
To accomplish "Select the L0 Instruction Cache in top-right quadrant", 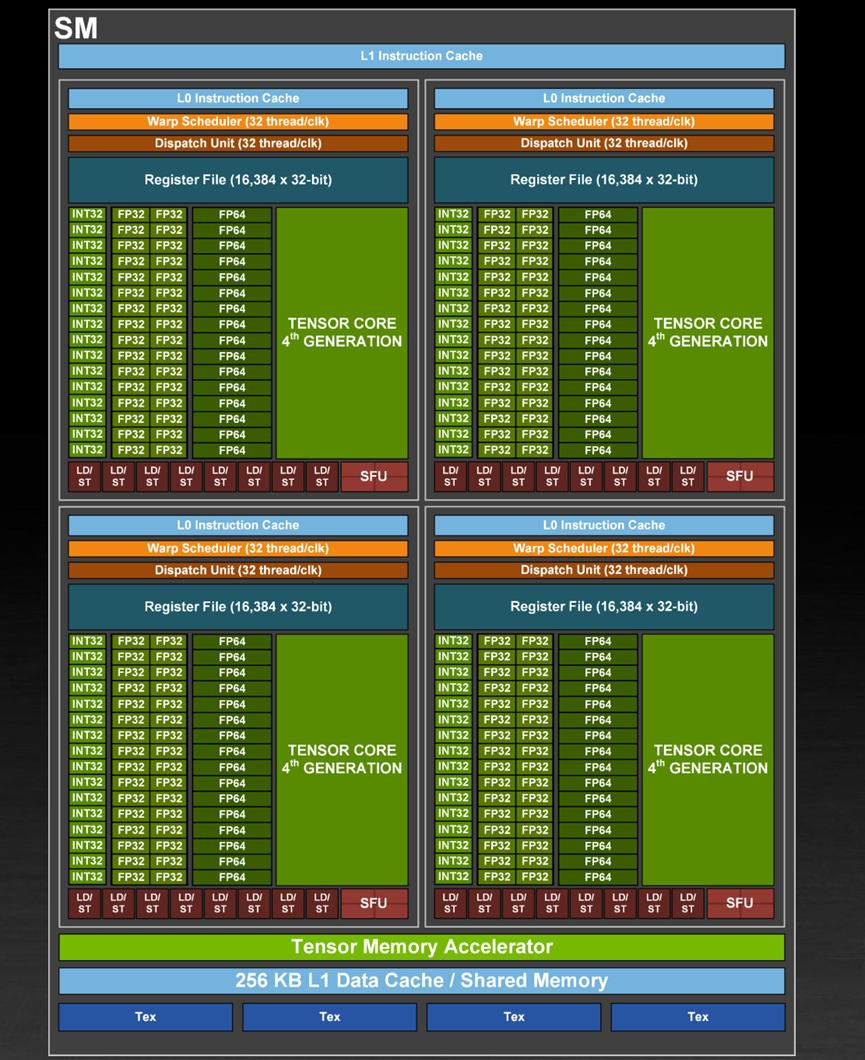I will pyautogui.click(x=604, y=98).
